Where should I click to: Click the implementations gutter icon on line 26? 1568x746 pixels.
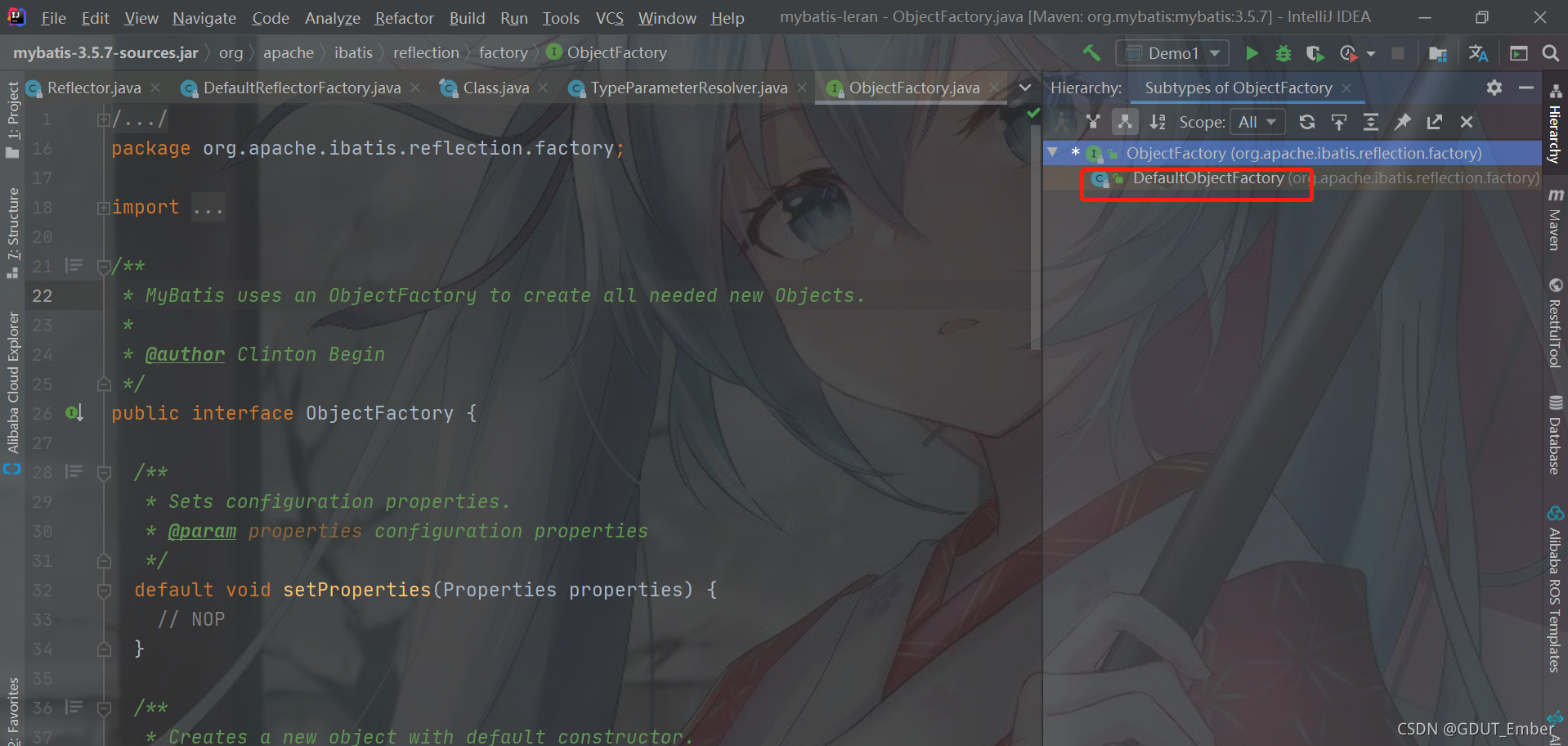point(74,413)
